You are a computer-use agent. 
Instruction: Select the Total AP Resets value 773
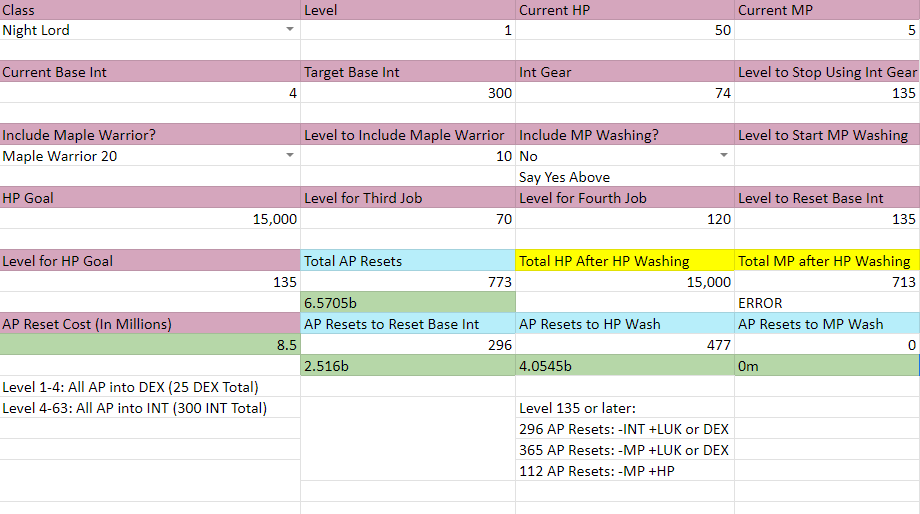[x=408, y=282]
